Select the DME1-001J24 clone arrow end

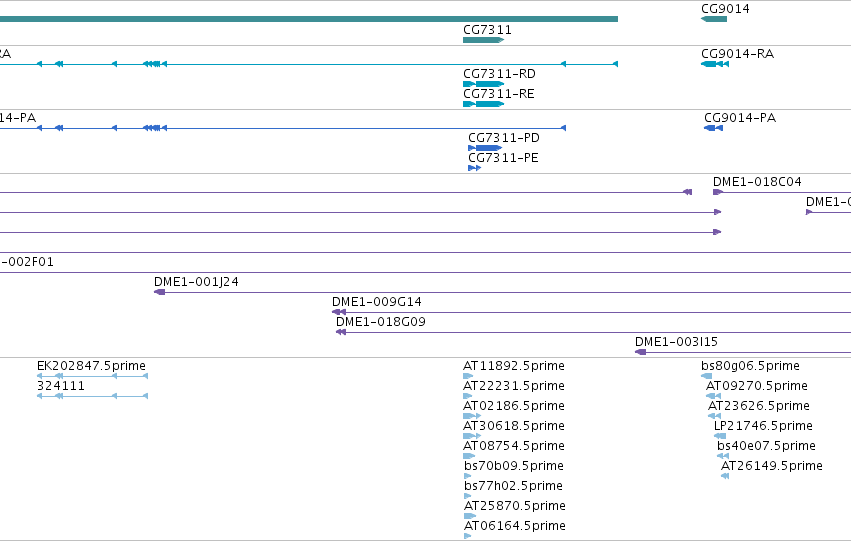pyautogui.click(x=160, y=292)
